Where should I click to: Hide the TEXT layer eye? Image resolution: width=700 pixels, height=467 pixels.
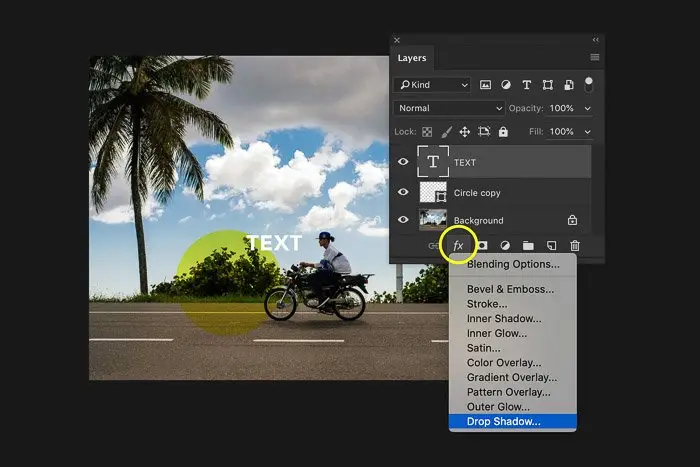coord(403,162)
